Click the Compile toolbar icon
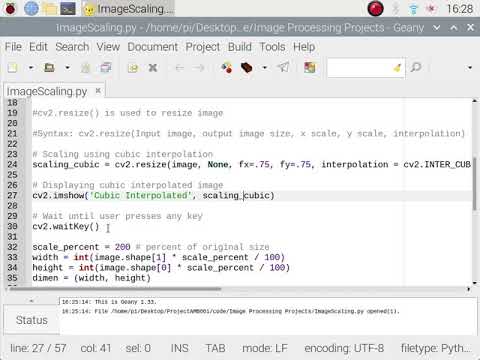The image size is (480, 360). pyautogui.click(x=227, y=68)
